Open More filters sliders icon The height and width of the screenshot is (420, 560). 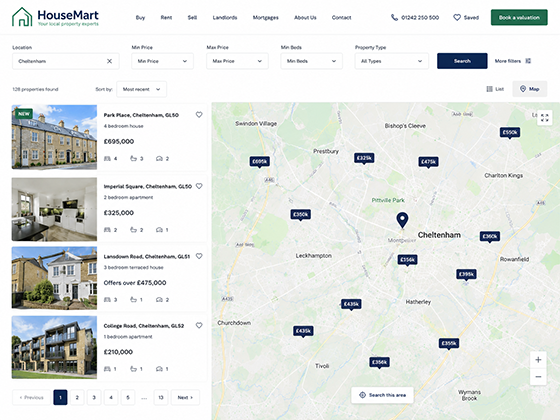tap(528, 61)
